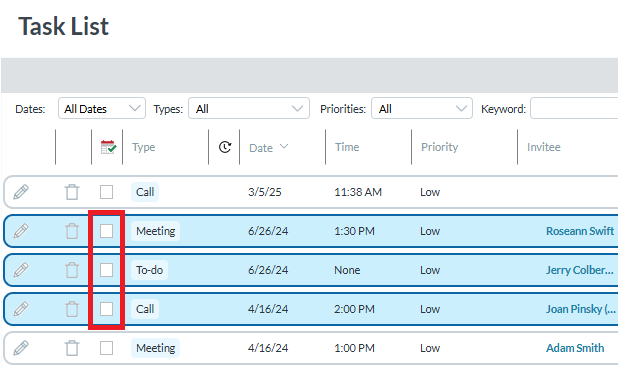Edit the 3/5/25 Call task pencil icon
Image resolution: width=618 pixels, height=368 pixels.
21,192
